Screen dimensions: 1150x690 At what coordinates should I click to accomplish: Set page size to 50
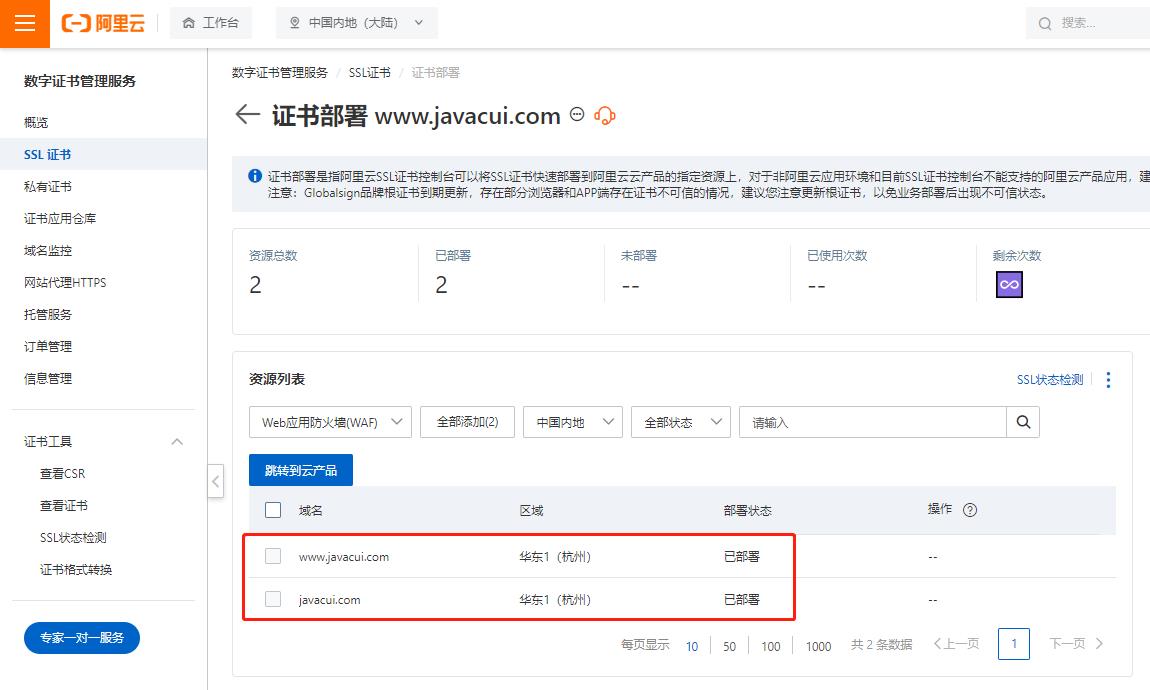729,646
